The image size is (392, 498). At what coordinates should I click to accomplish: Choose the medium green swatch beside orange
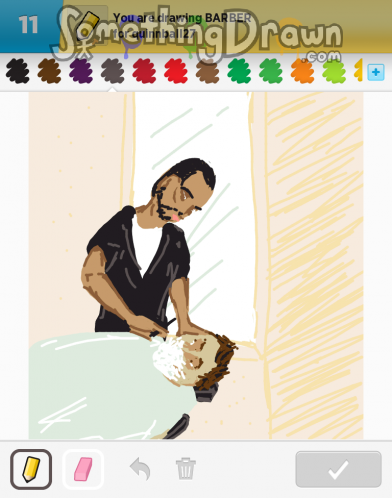coord(271,71)
